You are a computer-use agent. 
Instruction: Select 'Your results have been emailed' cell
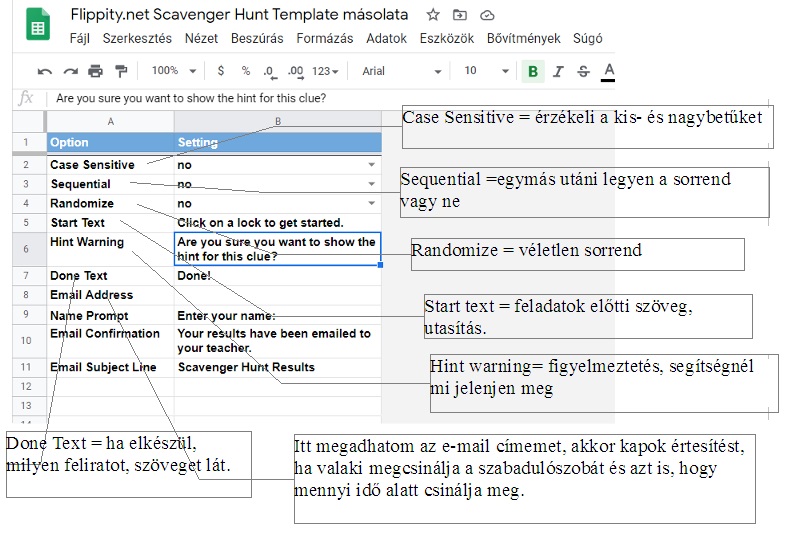[x=278, y=341]
